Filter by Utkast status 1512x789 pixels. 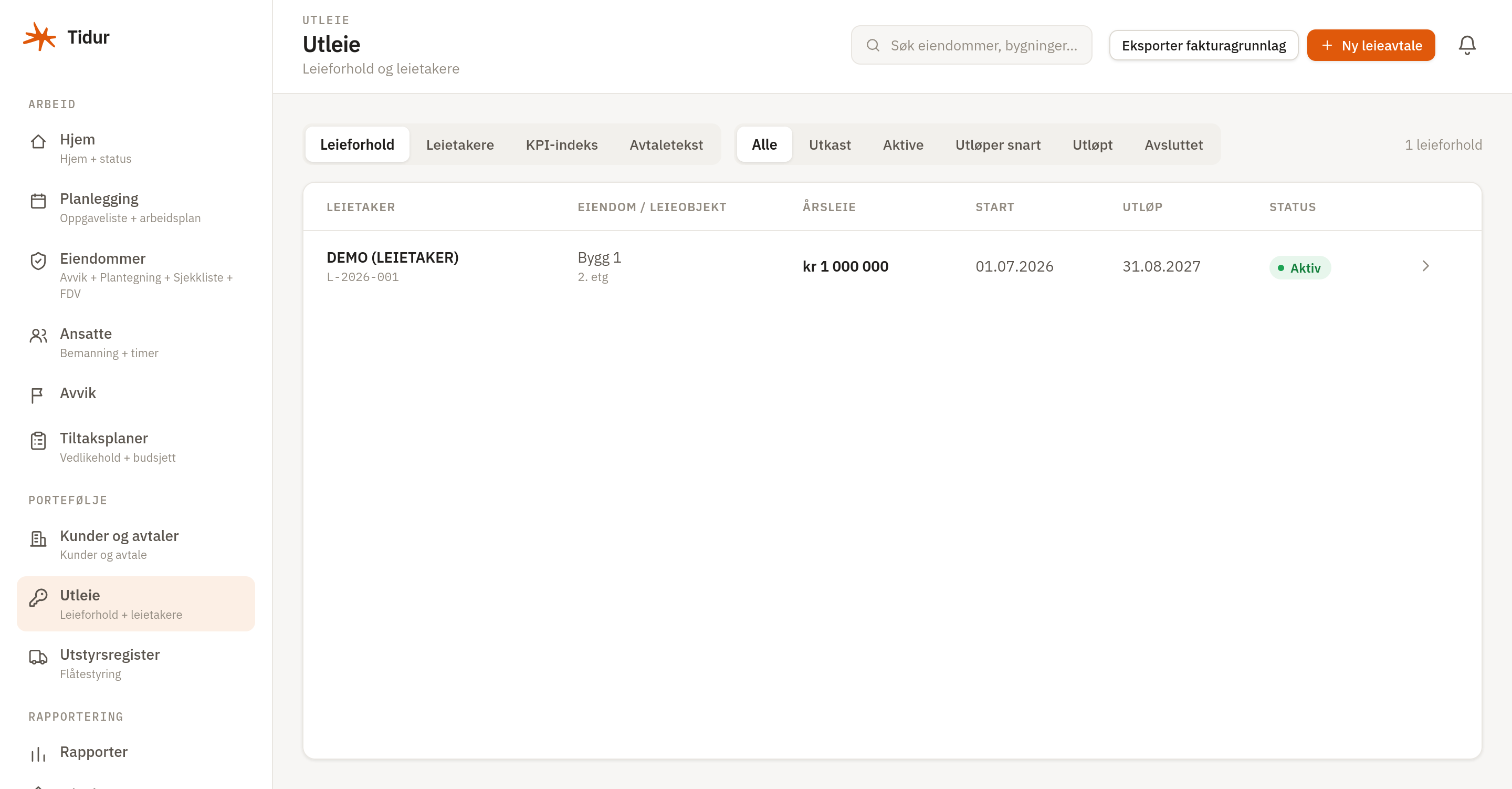tap(829, 144)
